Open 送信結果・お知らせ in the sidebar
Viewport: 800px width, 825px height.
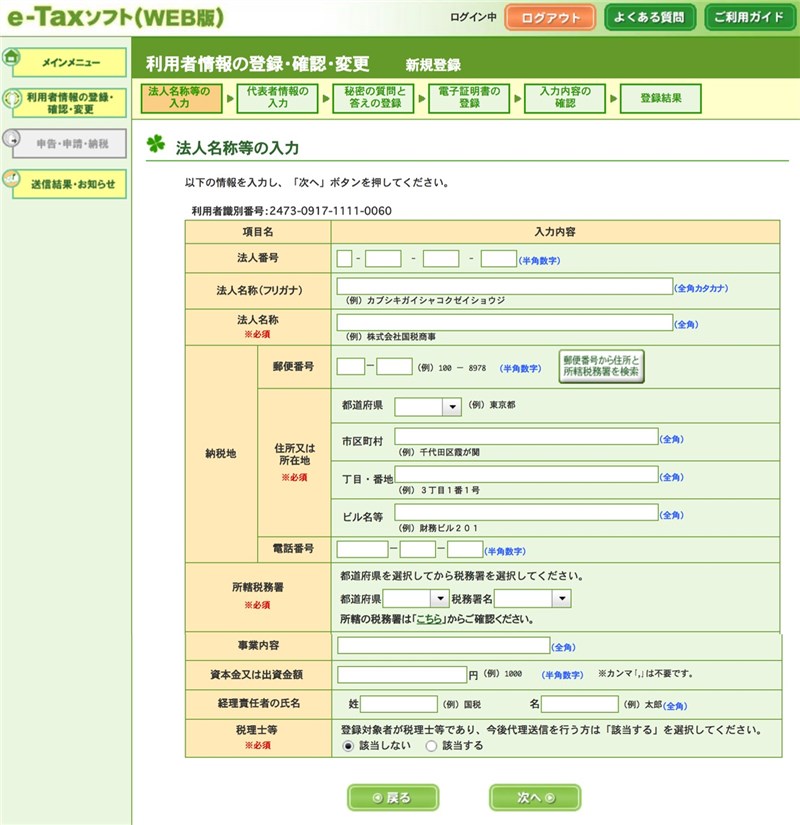69,184
